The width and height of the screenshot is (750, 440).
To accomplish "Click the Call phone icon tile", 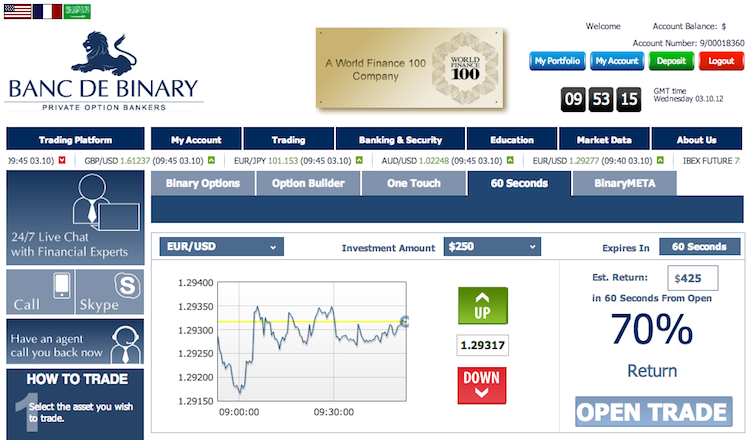I will pos(41,292).
